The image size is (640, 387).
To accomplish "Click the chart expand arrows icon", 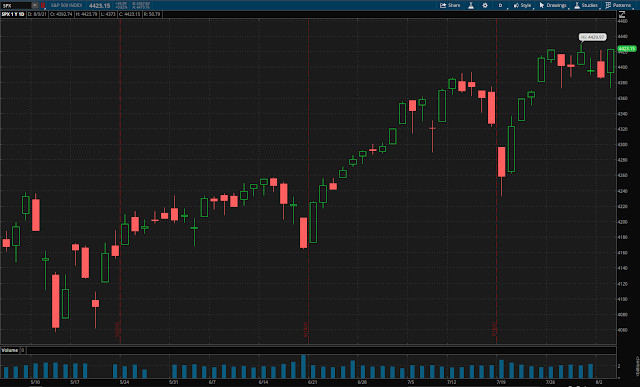I will tap(622, 14).
